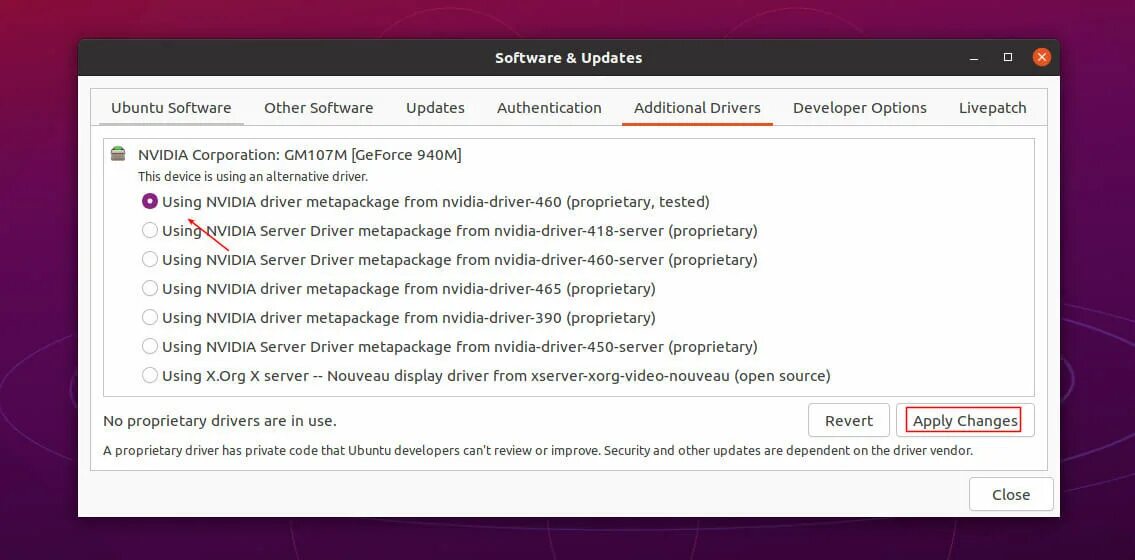Screen dimensions: 1135x560
Task: Open the Authentication tab
Action: [x=549, y=108]
